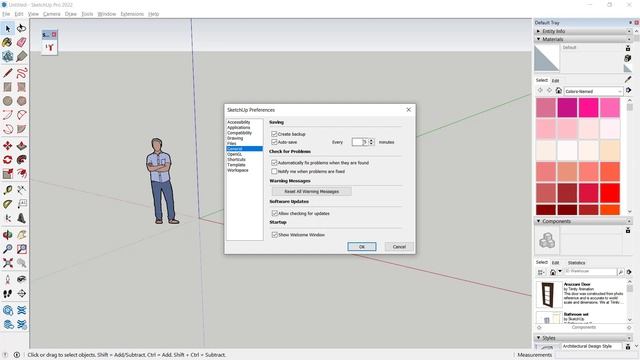Pick the bright red color swatch

point(610,193)
